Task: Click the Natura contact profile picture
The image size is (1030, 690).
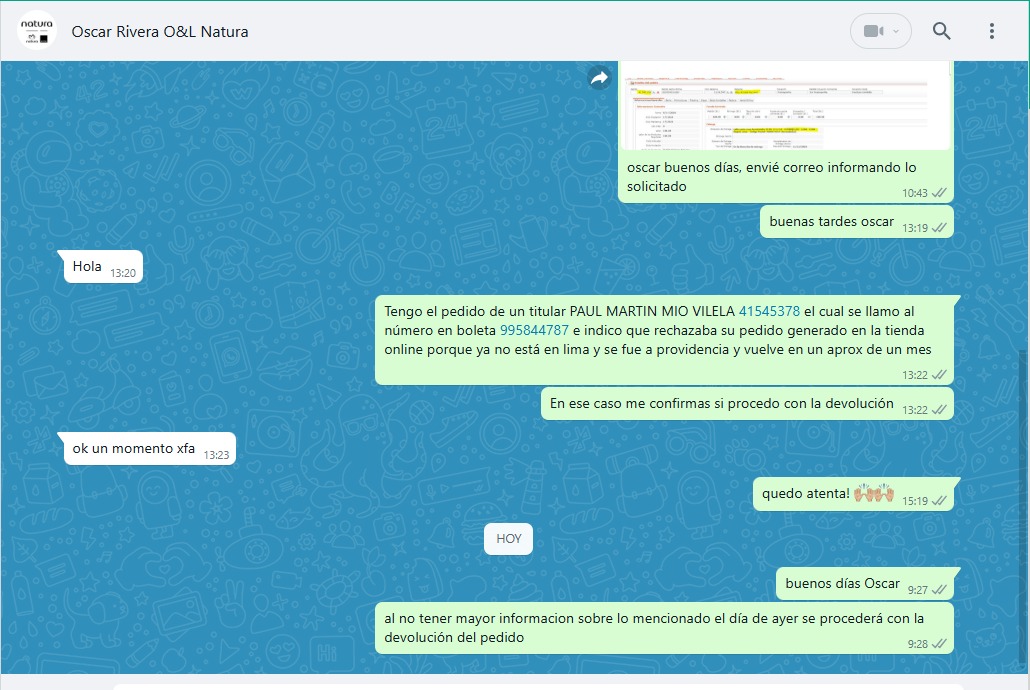Action: (36, 31)
